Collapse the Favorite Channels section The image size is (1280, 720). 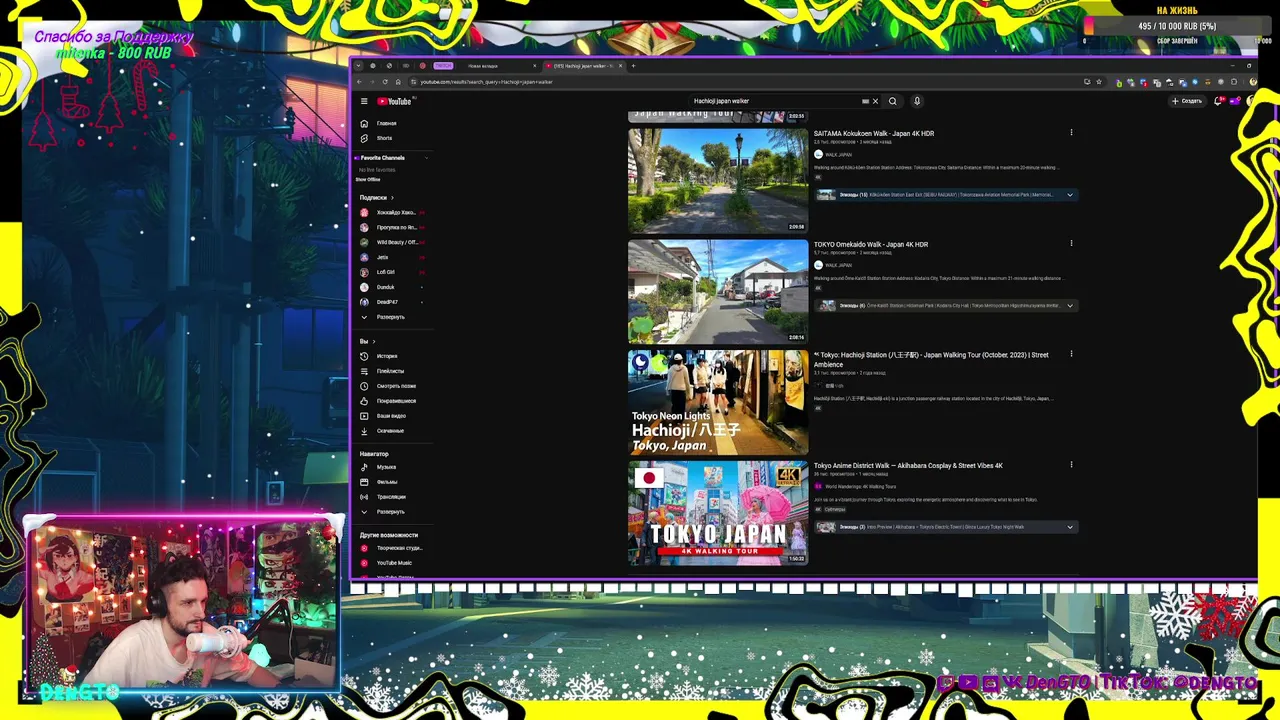426,158
